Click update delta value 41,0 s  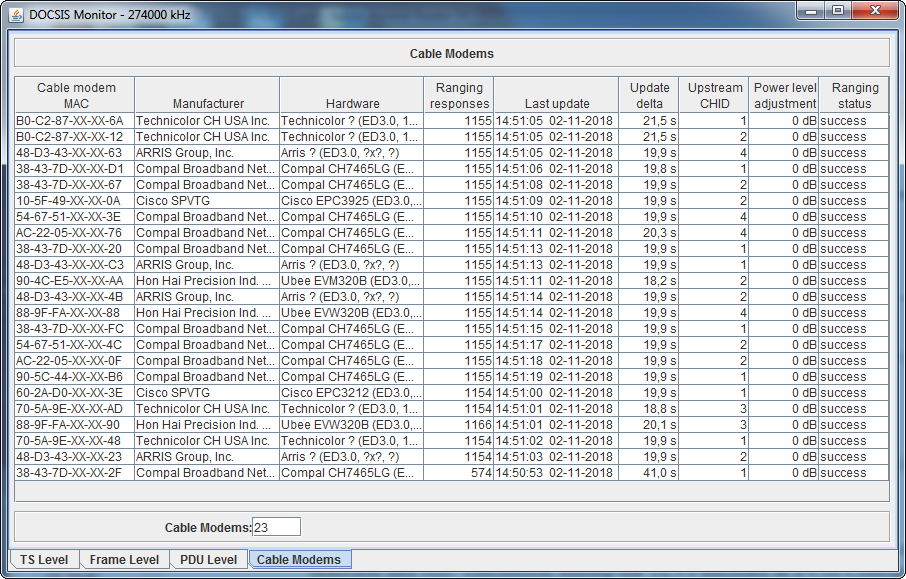click(649, 473)
